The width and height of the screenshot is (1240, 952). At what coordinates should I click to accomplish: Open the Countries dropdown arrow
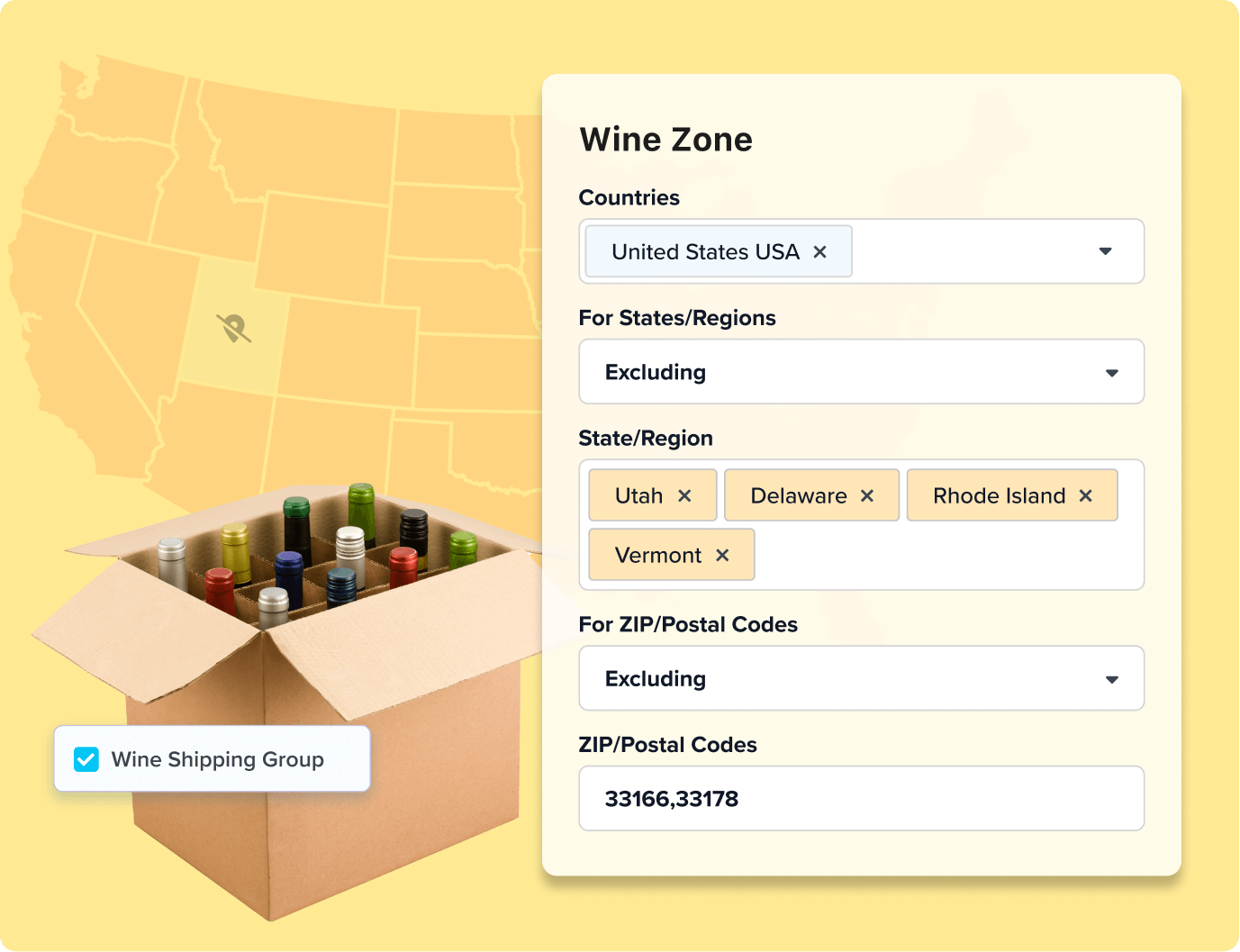point(1105,251)
